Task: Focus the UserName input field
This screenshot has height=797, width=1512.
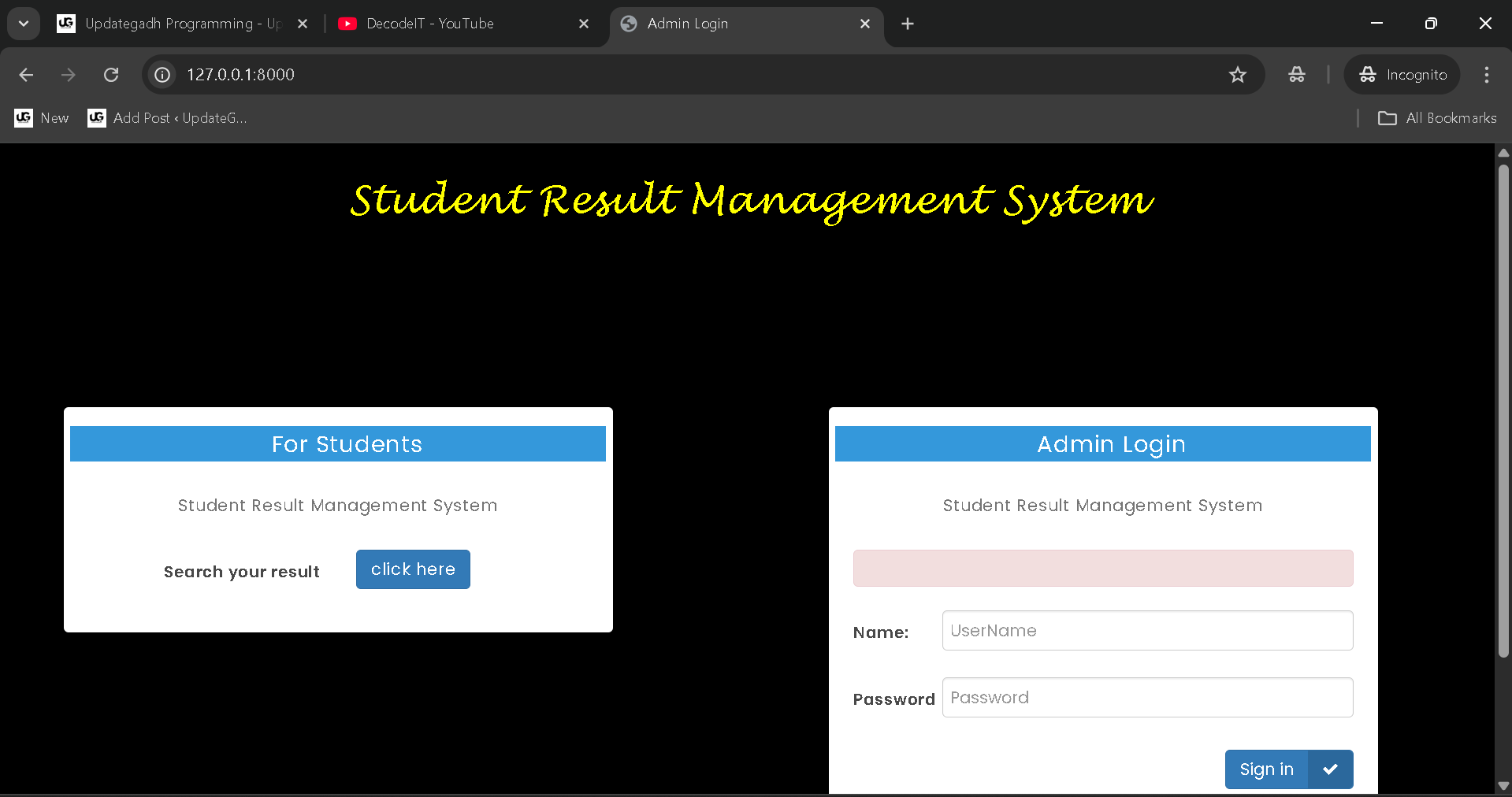Action: pos(1147,631)
